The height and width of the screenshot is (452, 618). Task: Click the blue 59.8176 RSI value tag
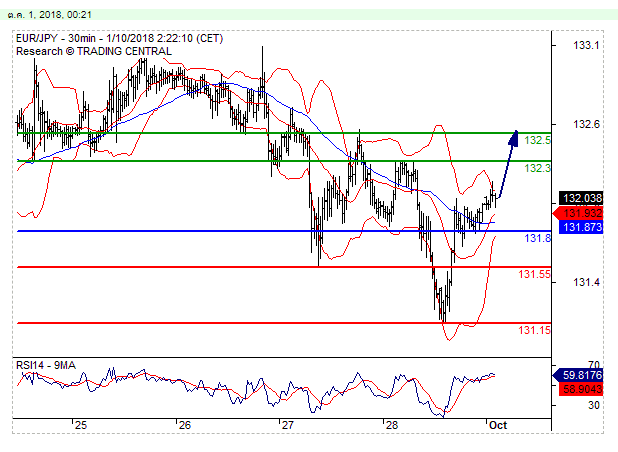579,375
